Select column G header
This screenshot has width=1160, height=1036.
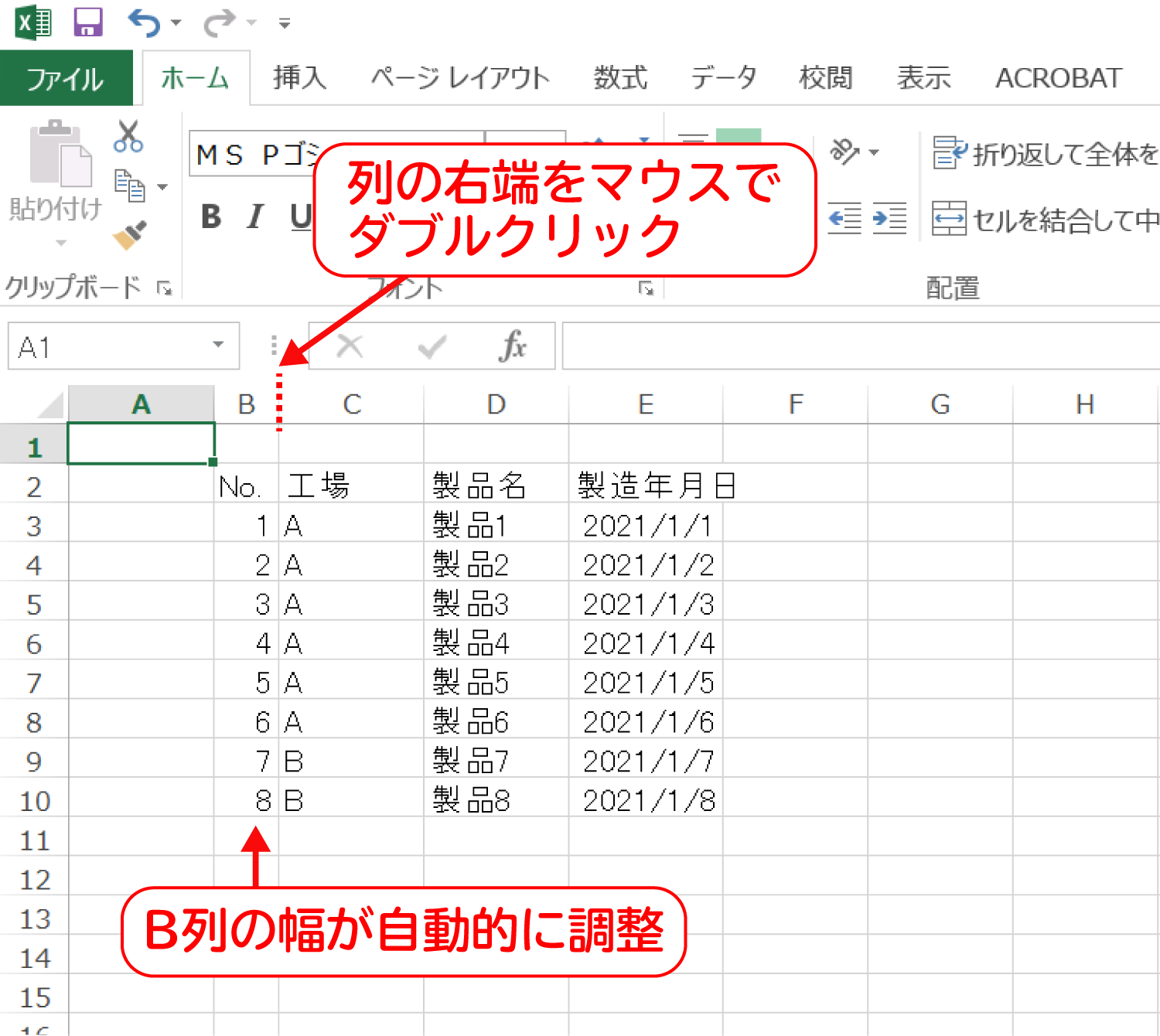click(x=940, y=404)
